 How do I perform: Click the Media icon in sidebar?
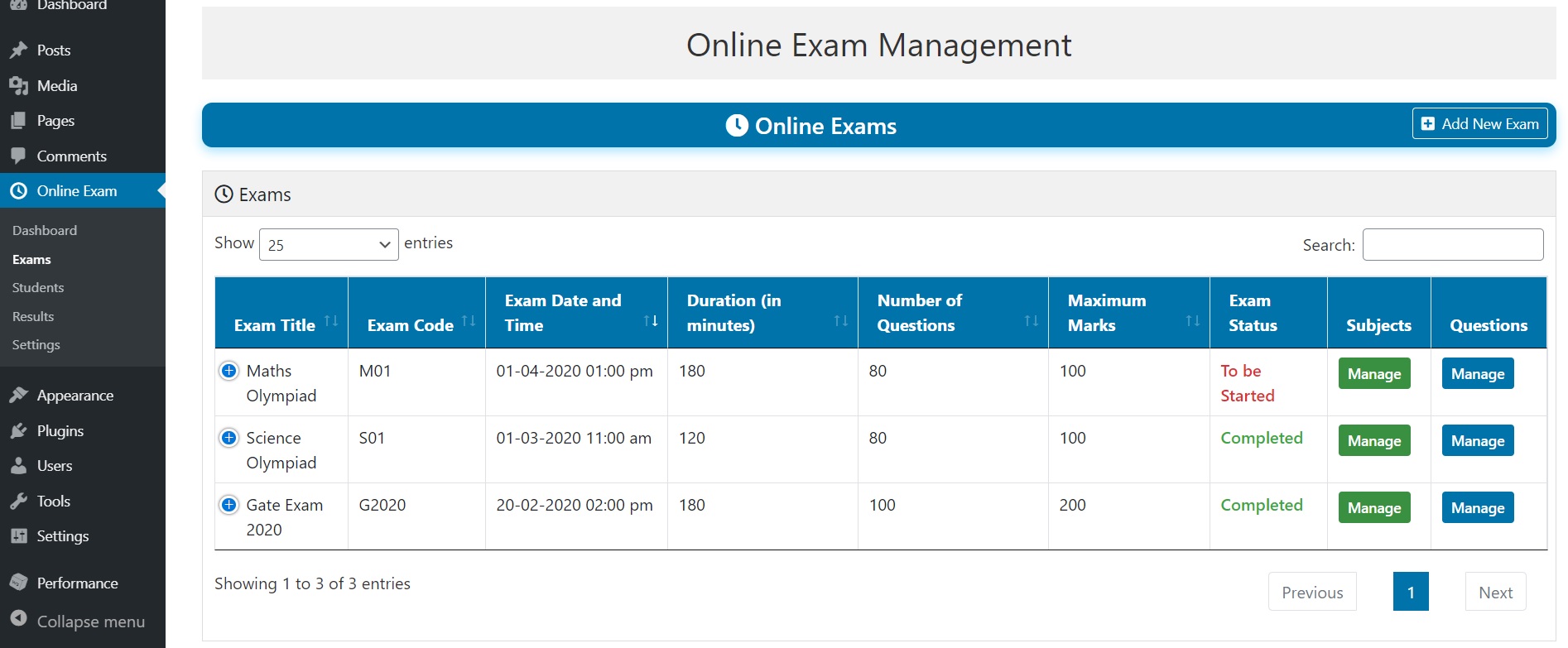[18, 86]
